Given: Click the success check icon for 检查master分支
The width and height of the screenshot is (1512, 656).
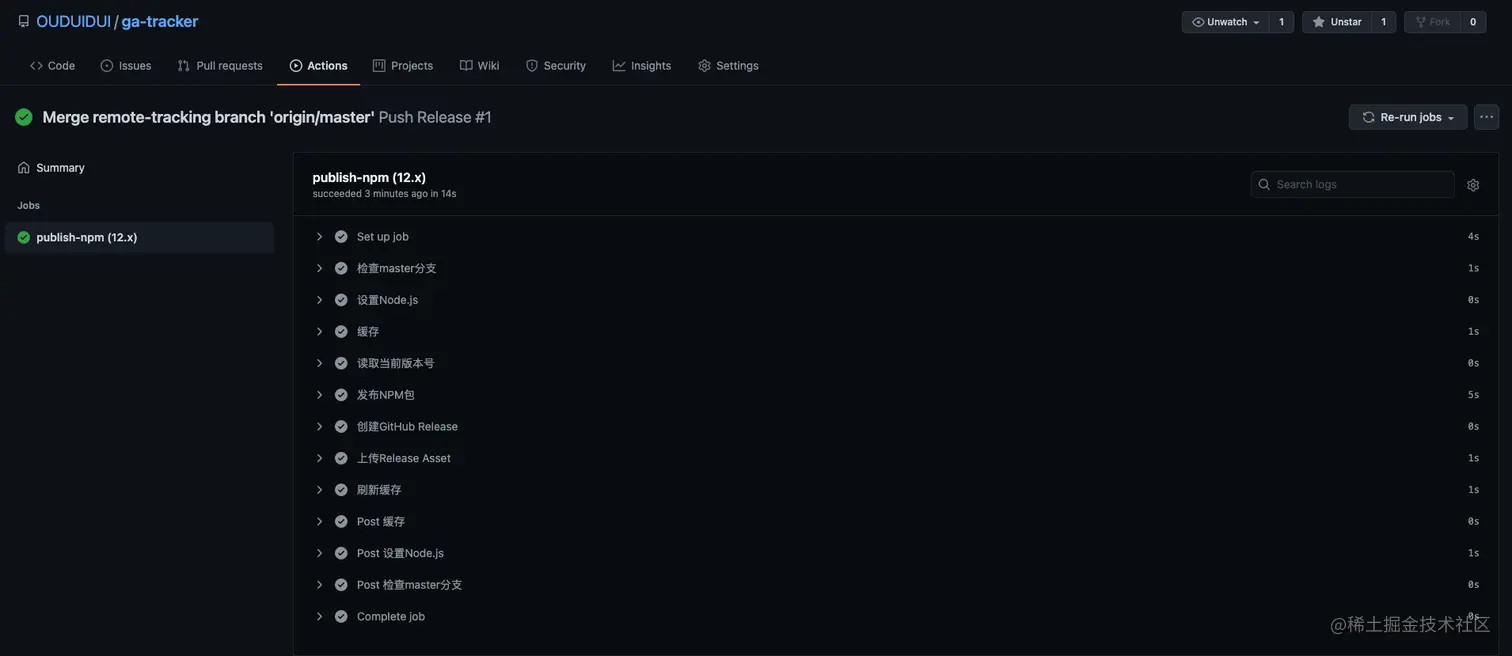Looking at the screenshot, I should click(x=341, y=268).
